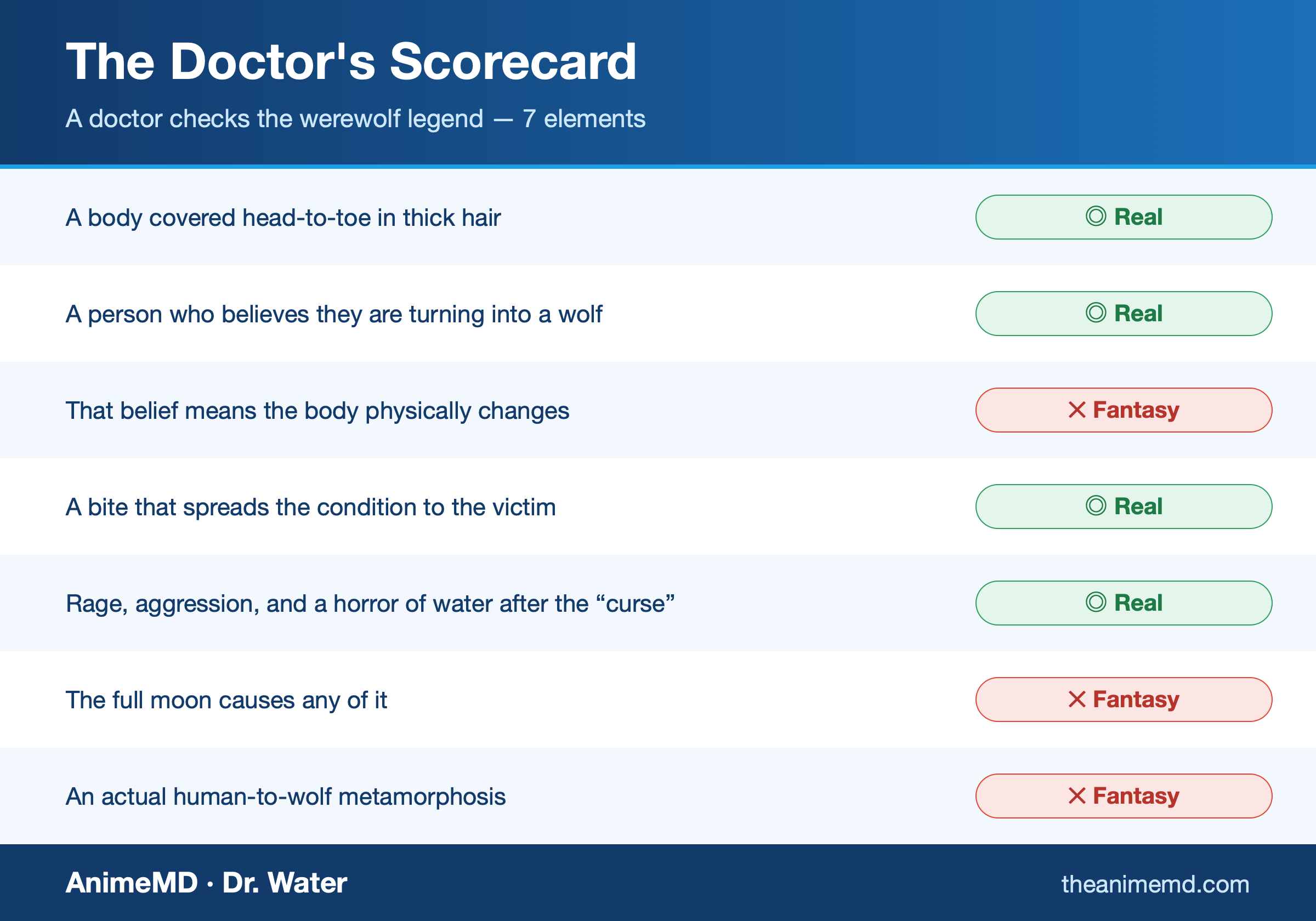
Task: Click the circle icon in horror of water row
Action: coord(1096,602)
